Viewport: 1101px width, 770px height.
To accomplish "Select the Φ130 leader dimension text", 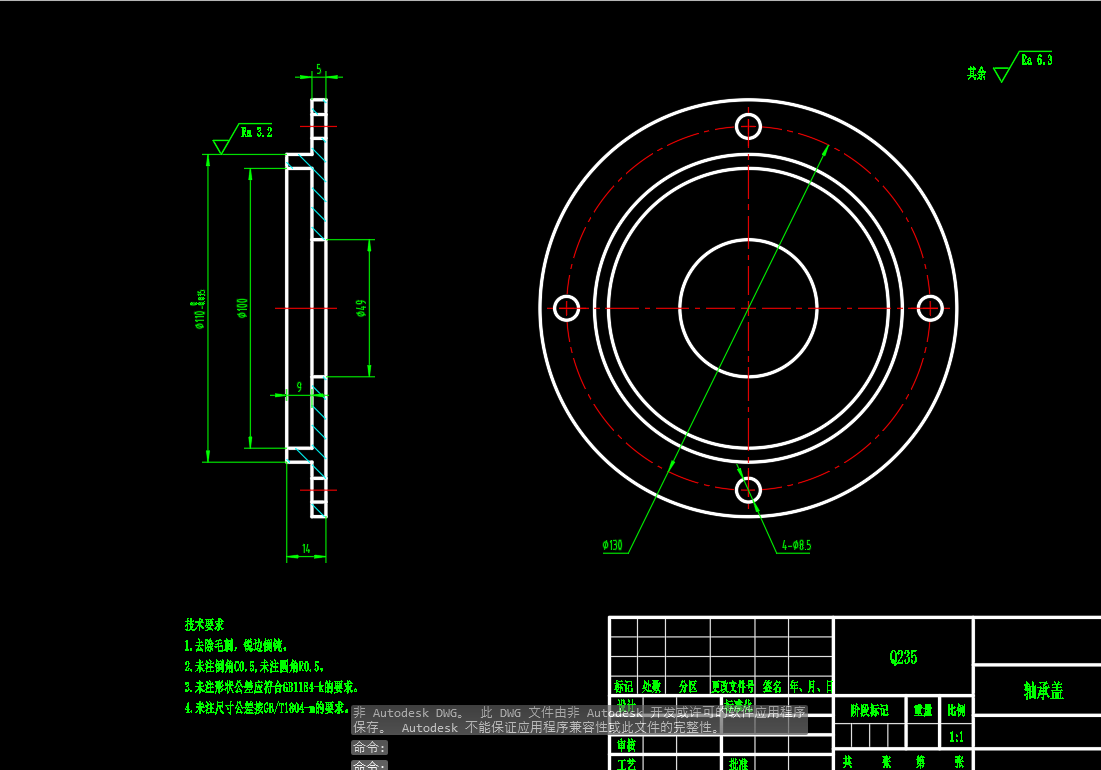I will click(612, 545).
